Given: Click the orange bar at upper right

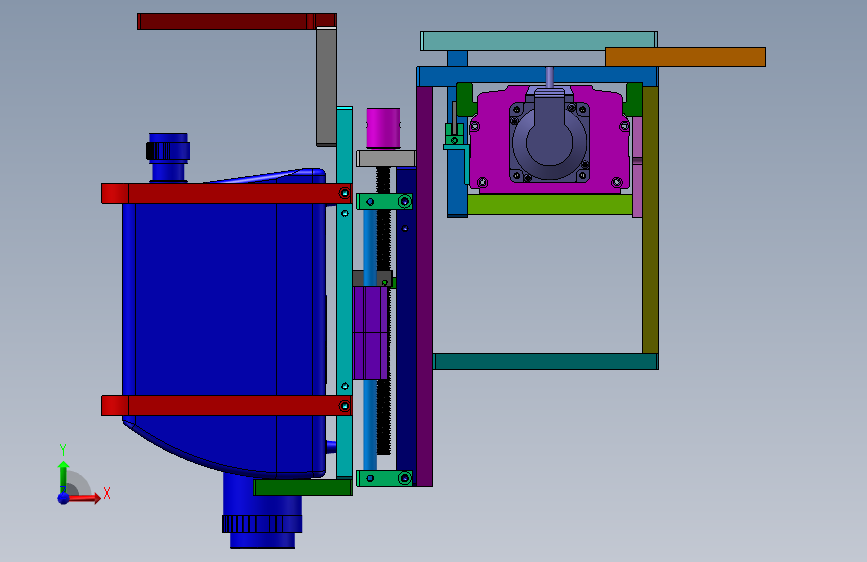Looking at the screenshot, I should 685,57.
